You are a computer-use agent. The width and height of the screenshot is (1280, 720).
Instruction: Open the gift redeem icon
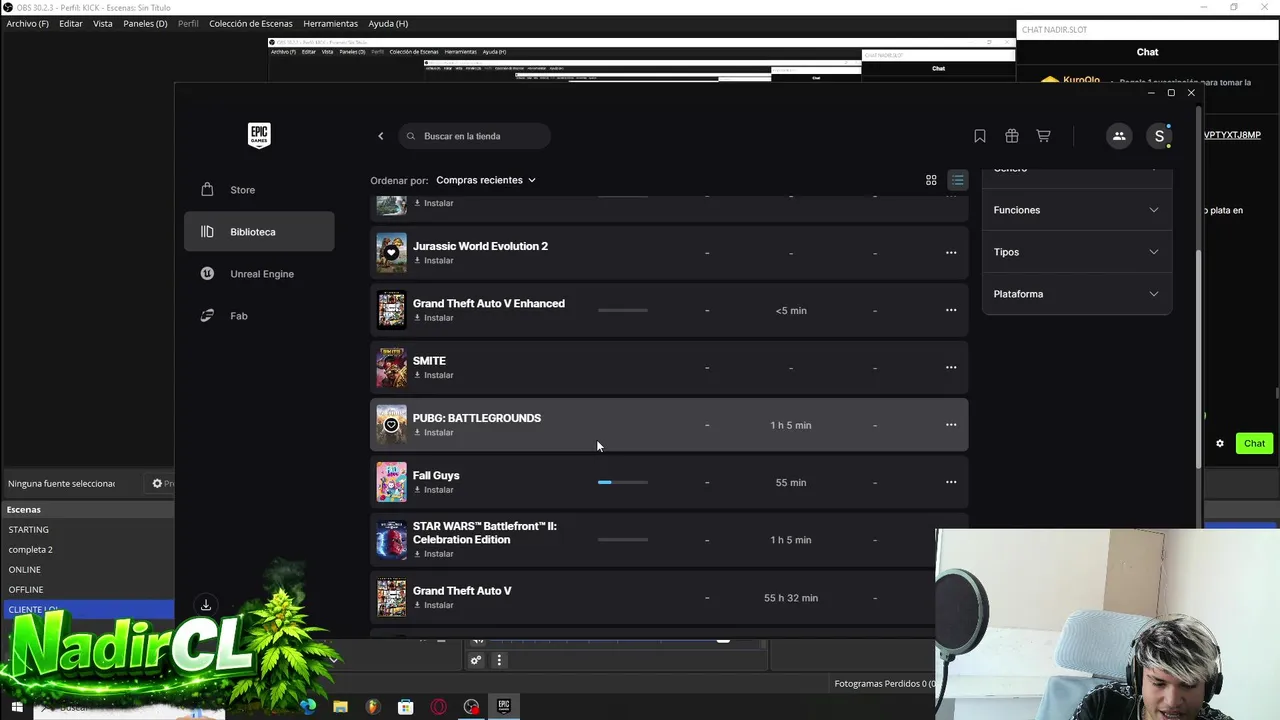pos(1012,136)
